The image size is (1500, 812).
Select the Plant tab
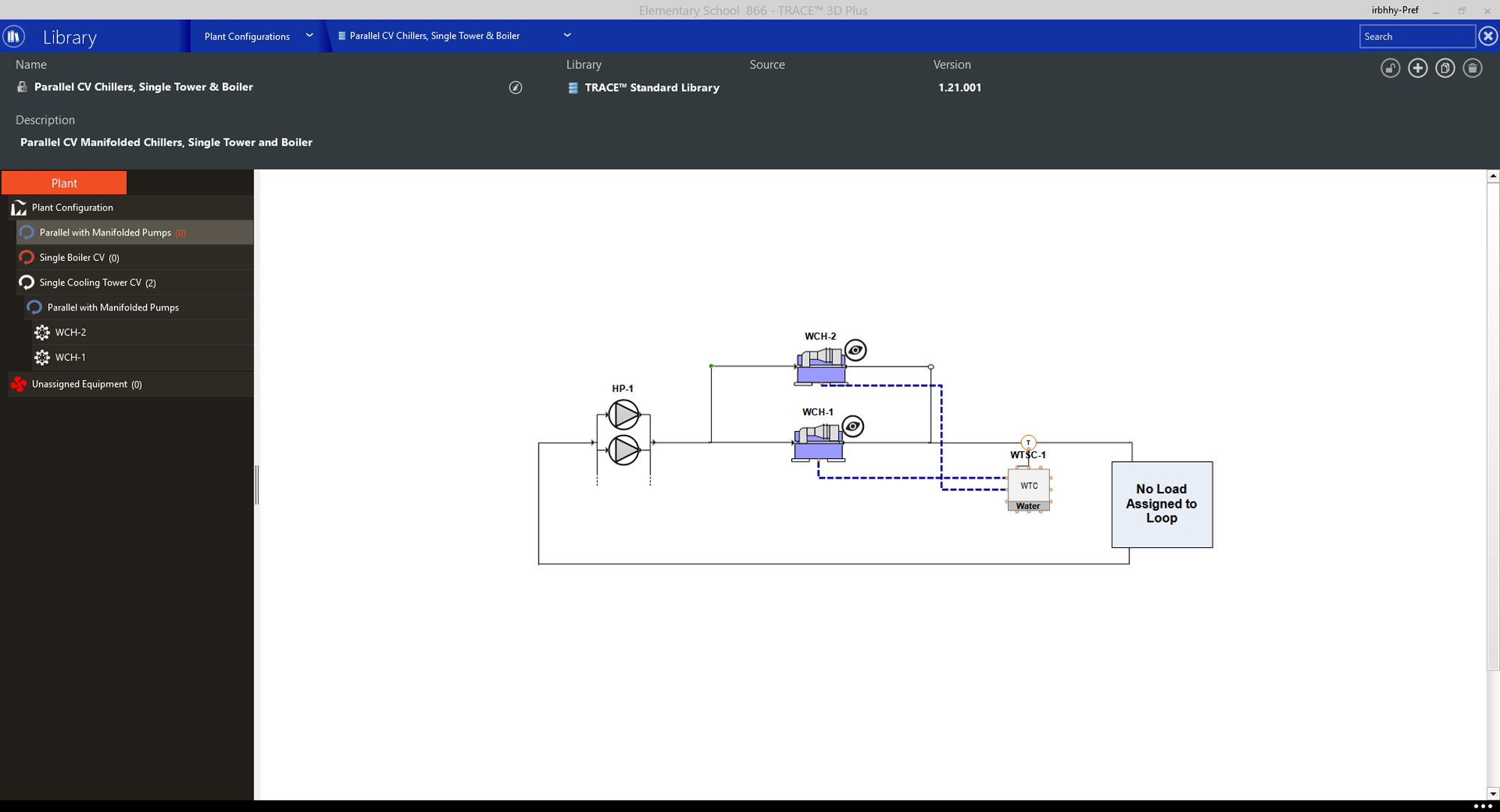pos(64,183)
